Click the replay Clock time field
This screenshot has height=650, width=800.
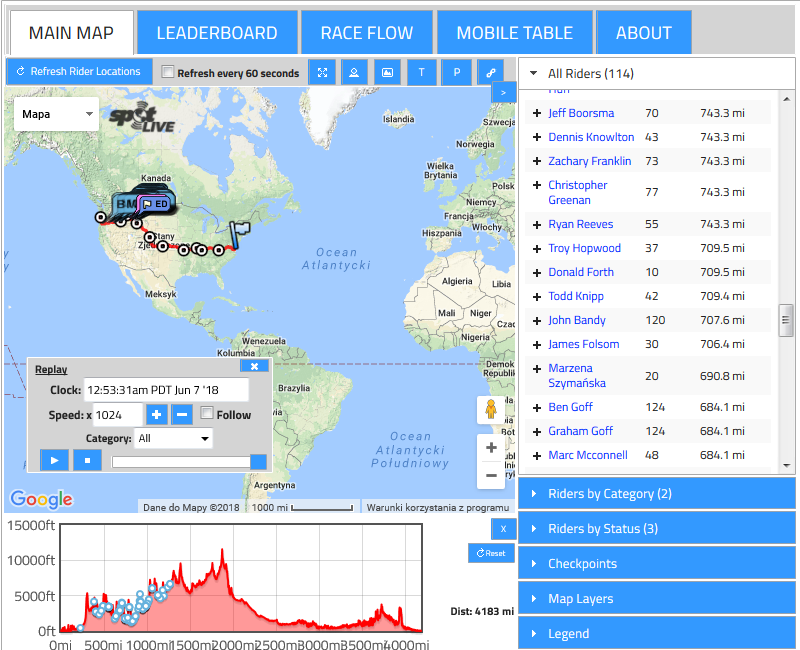pos(166,390)
